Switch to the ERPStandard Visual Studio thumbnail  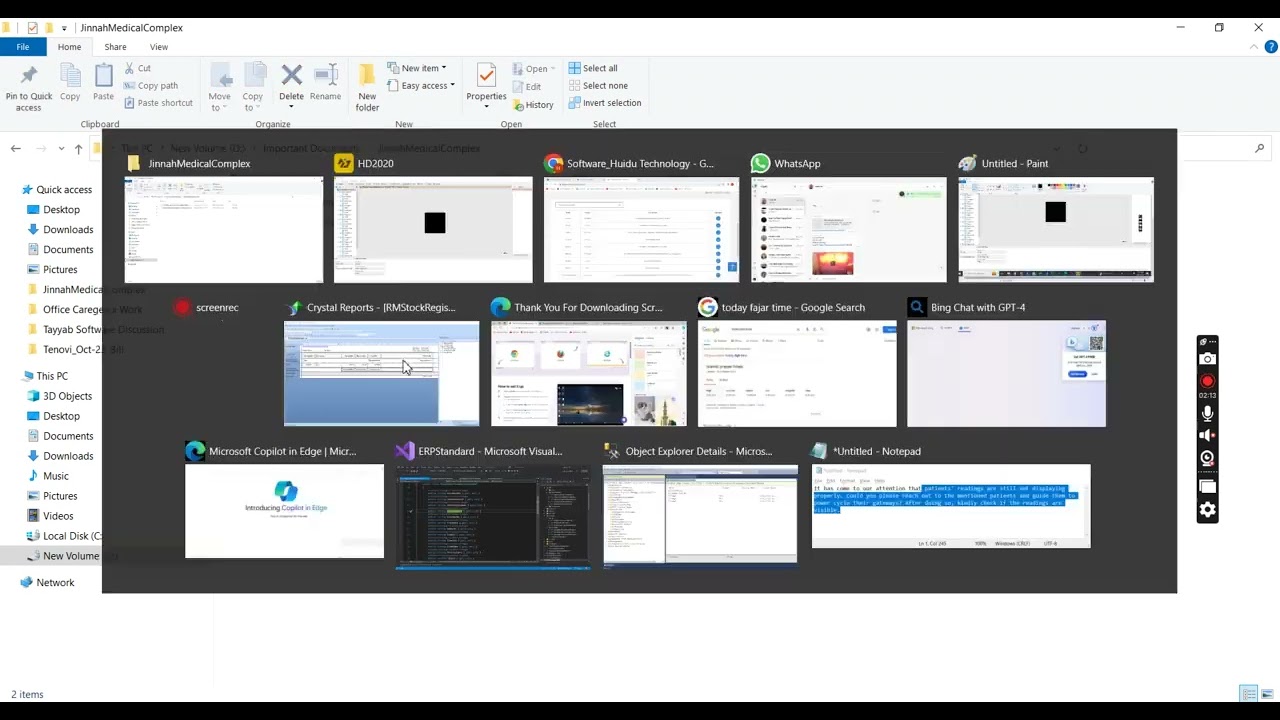pos(493,506)
